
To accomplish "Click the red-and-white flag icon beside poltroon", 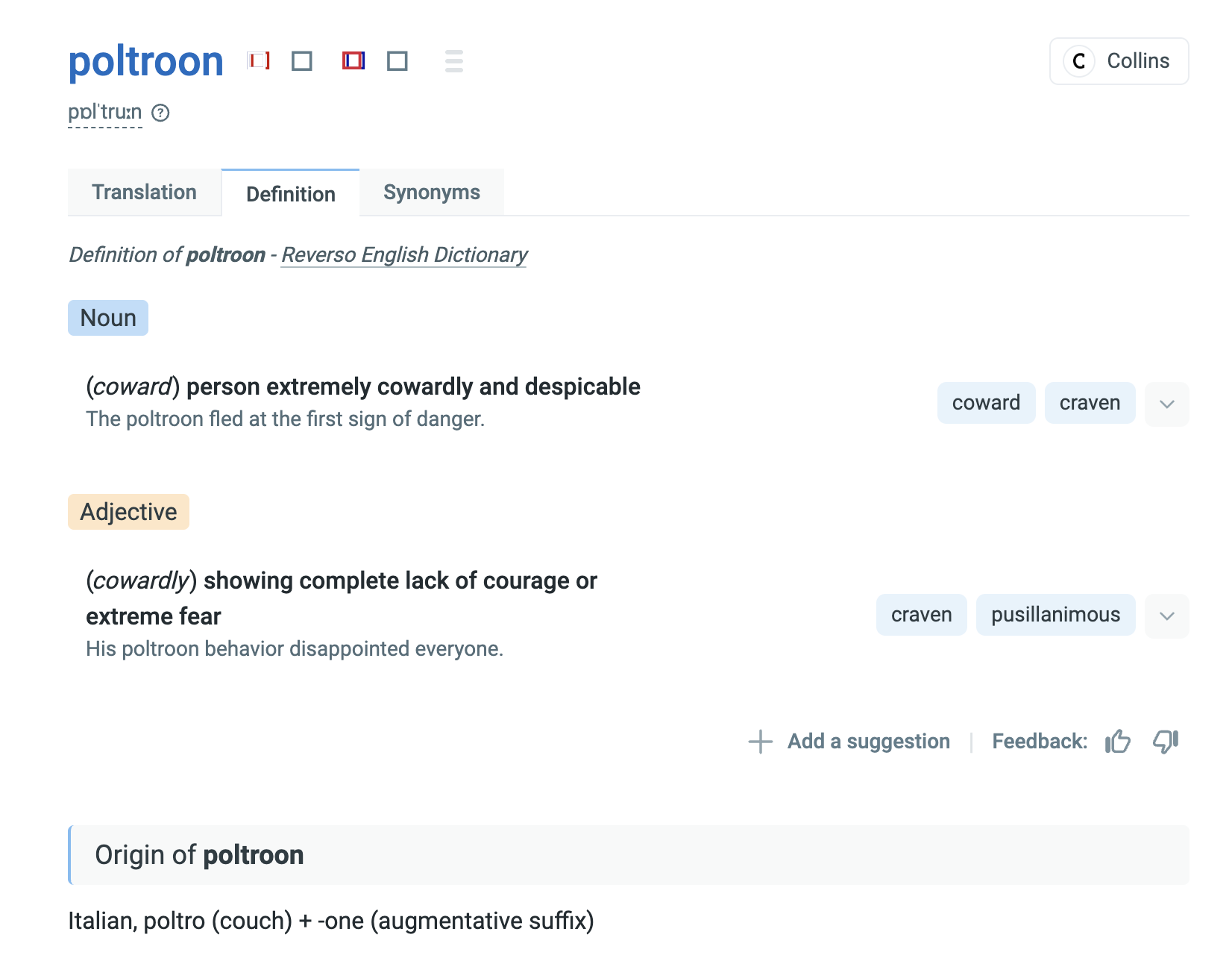I will pyautogui.click(x=259, y=60).
